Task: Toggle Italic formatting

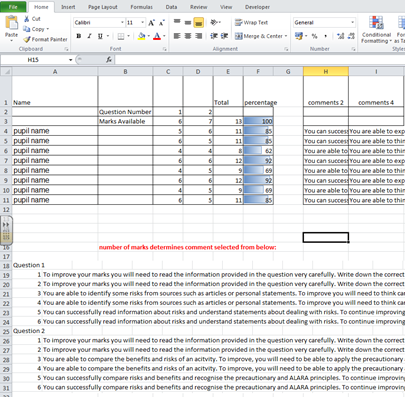Action: (x=89, y=36)
